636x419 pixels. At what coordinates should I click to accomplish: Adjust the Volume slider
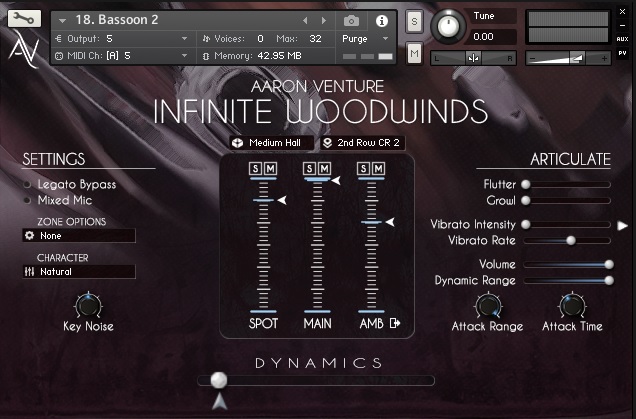pos(568,264)
